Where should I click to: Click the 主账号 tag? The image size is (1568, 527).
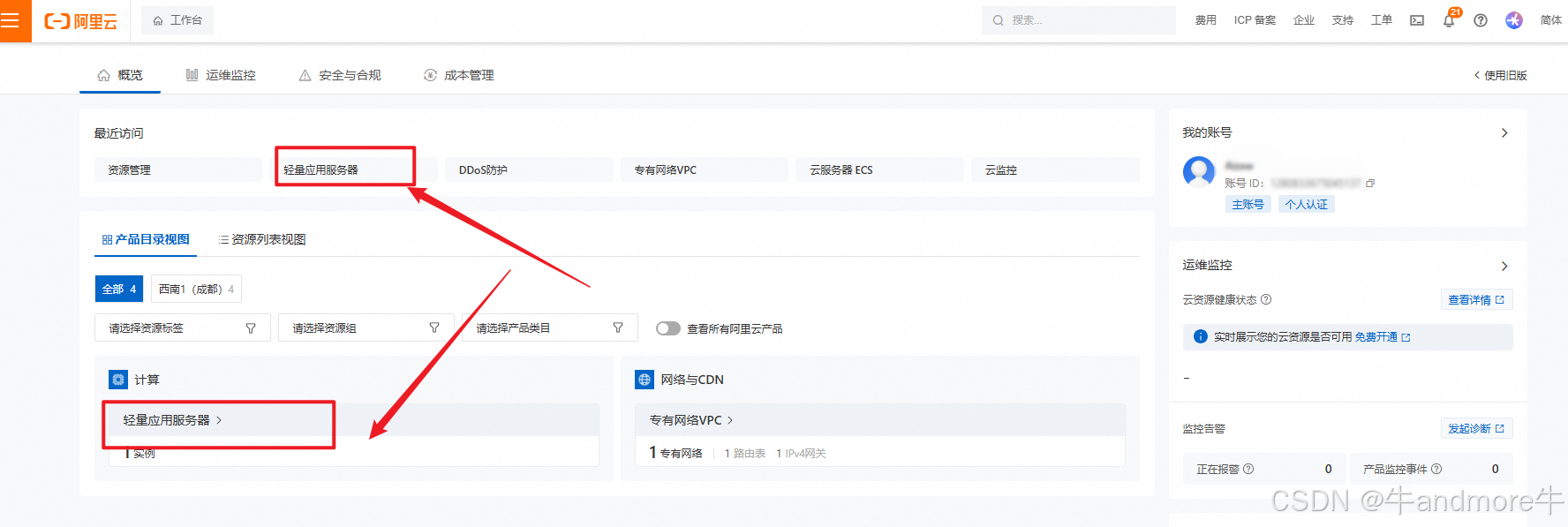pos(1248,204)
